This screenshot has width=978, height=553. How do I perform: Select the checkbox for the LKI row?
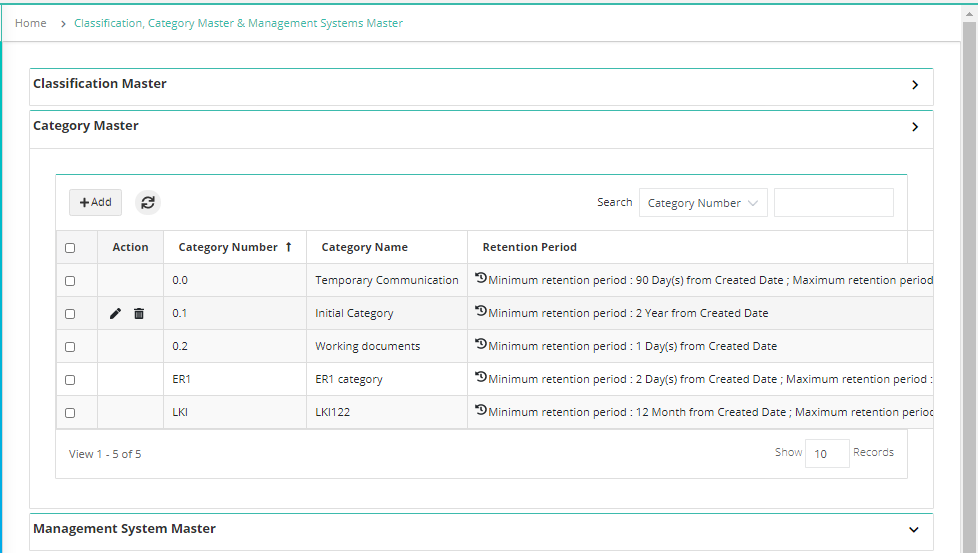point(70,413)
